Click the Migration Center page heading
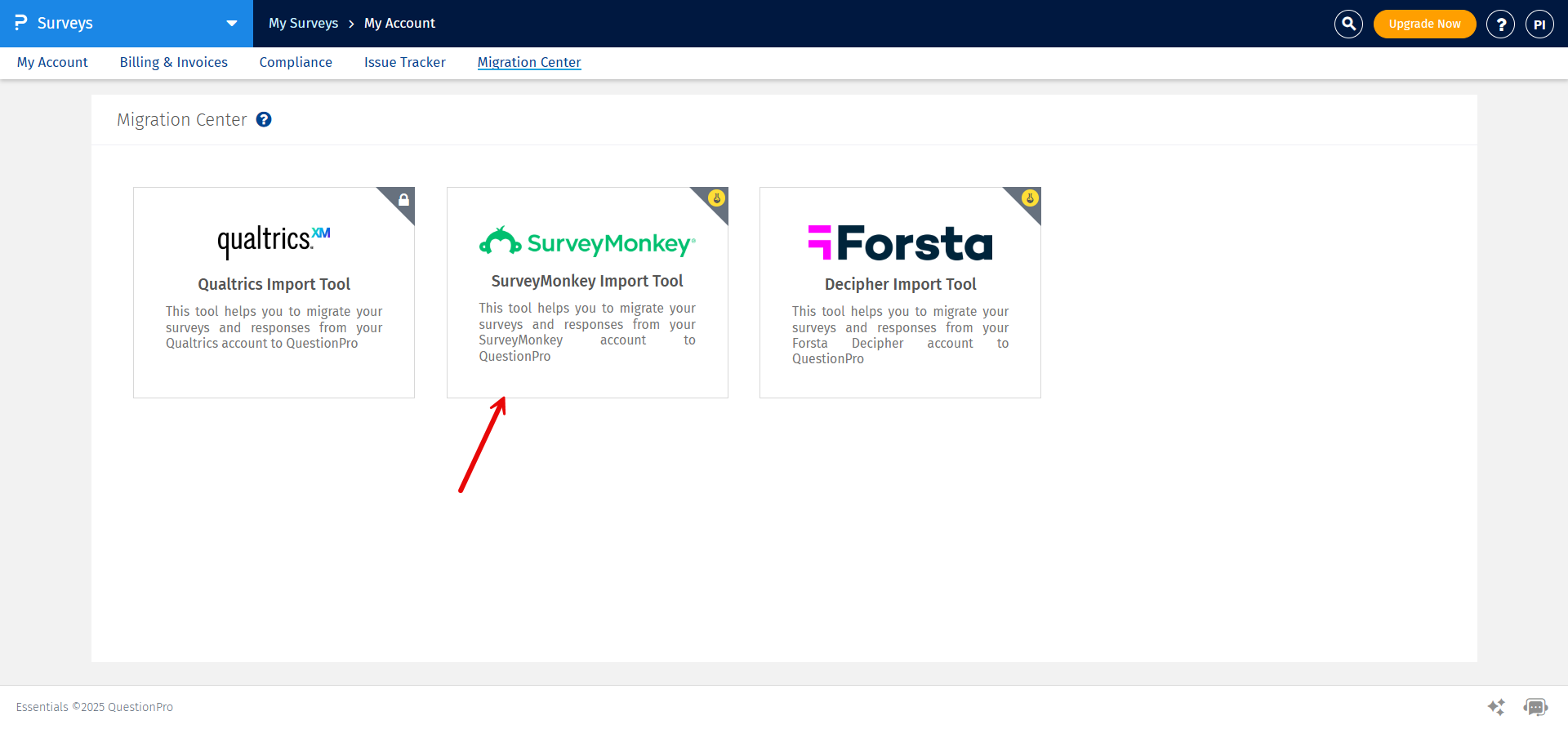This screenshot has height=729, width=1568. coord(181,119)
